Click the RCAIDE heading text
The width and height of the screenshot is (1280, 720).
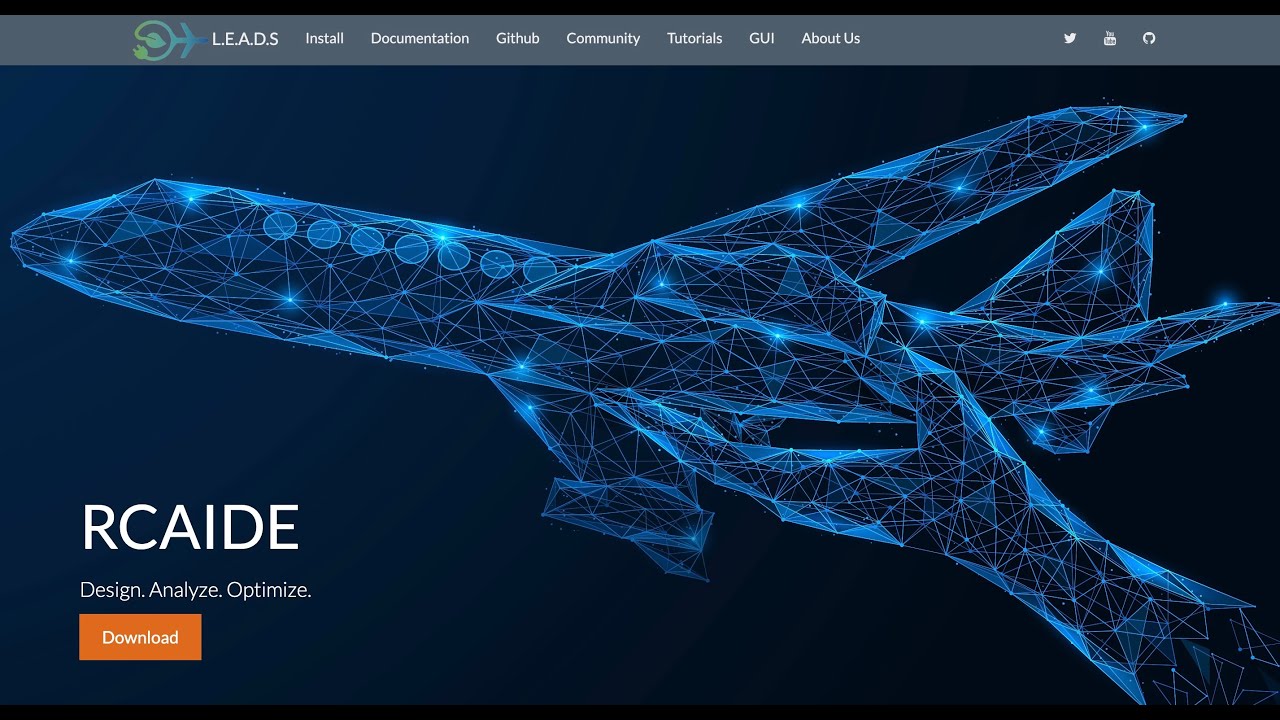tap(190, 528)
